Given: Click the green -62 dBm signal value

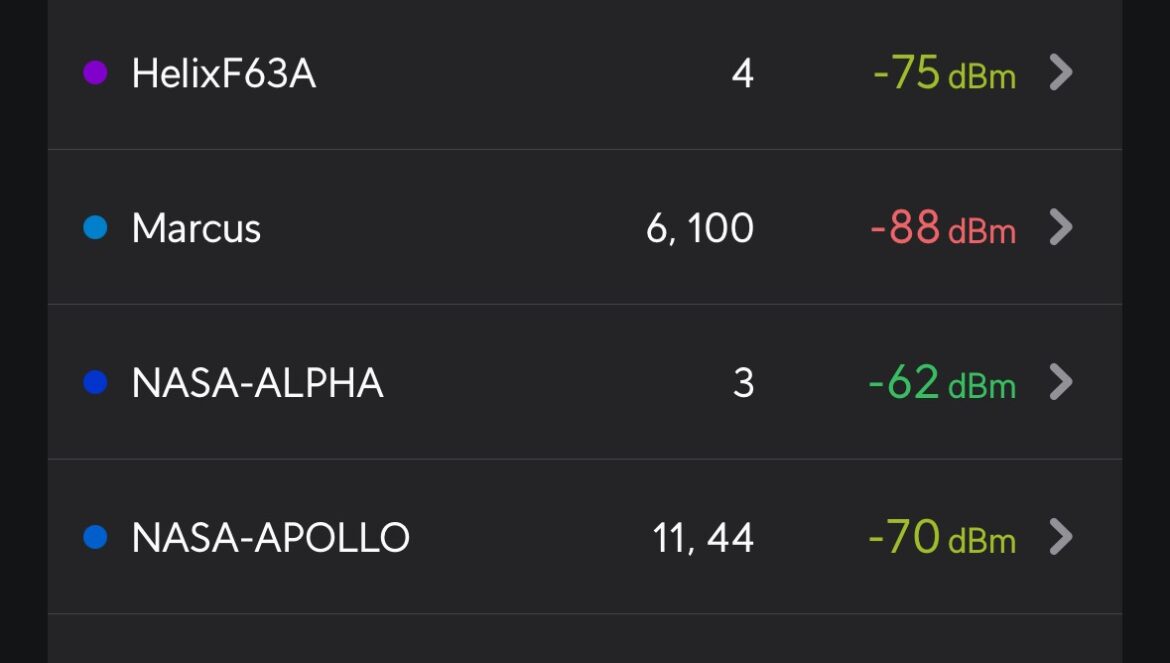Looking at the screenshot, I should [942, 383].
